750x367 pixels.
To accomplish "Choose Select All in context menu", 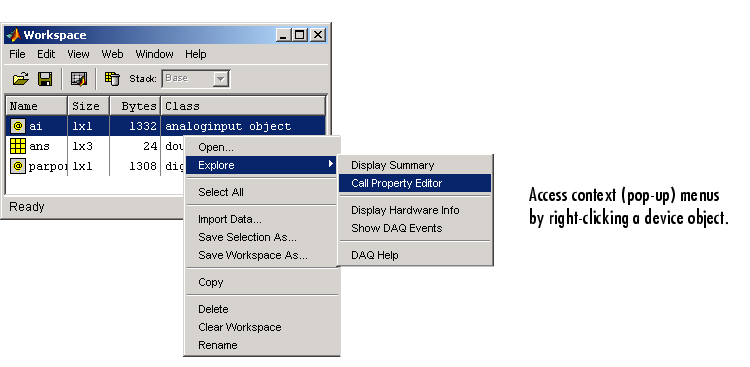I will (x=262, y=192).
